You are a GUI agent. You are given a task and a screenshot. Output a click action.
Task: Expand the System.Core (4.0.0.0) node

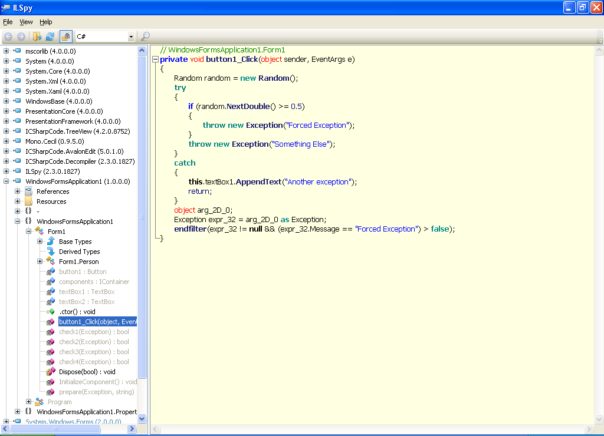coord(6,71)
